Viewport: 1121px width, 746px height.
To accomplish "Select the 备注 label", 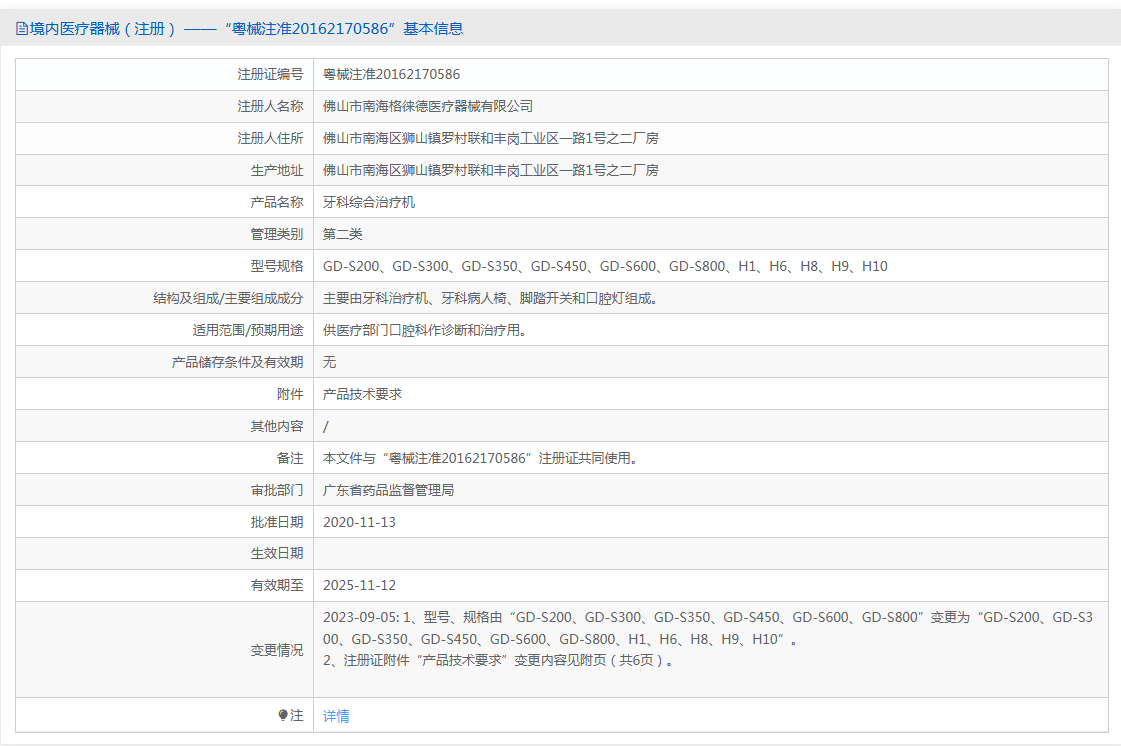I will tap(290, 458).
